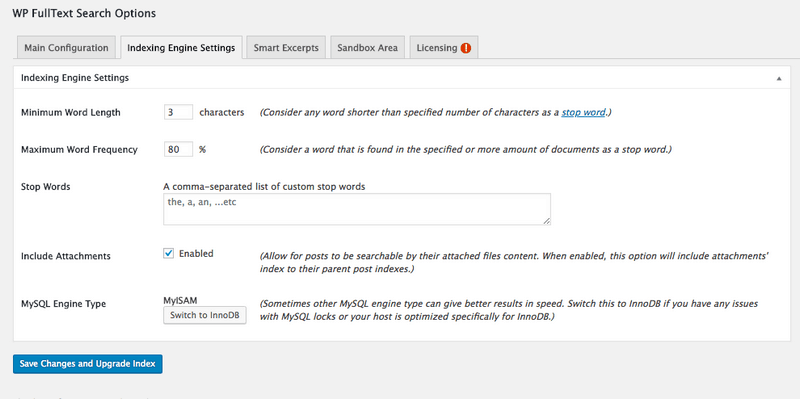Click the 'Include Attachments' label
This screenshot has height=399, width=800.
pyautogui.click(x=66, y=256)
